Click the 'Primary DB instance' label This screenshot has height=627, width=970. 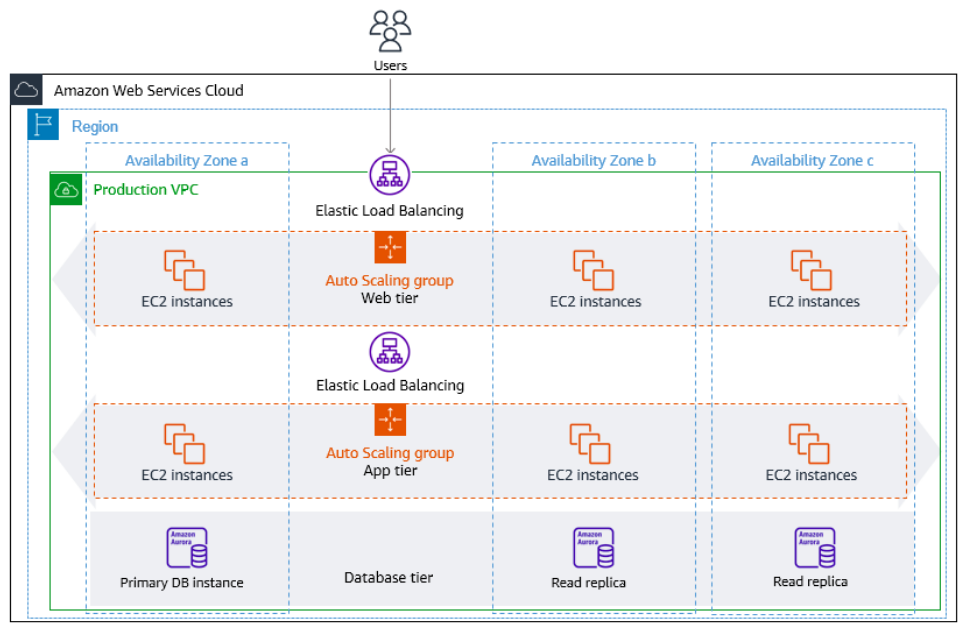click(182, 582)
